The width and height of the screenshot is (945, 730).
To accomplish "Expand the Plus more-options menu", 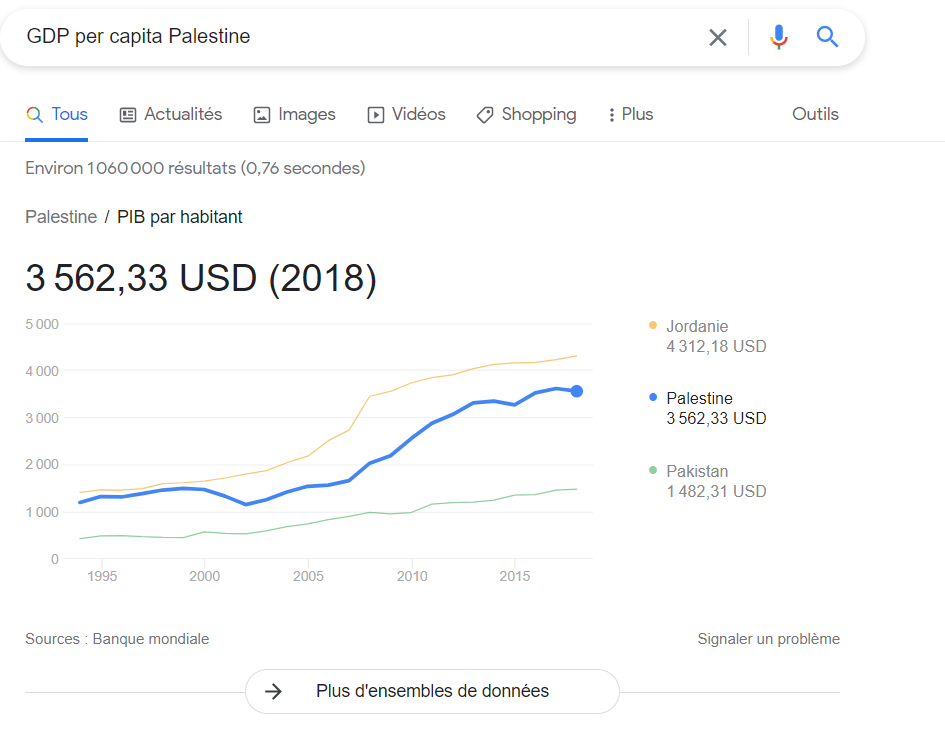I will tap(630, 114).
